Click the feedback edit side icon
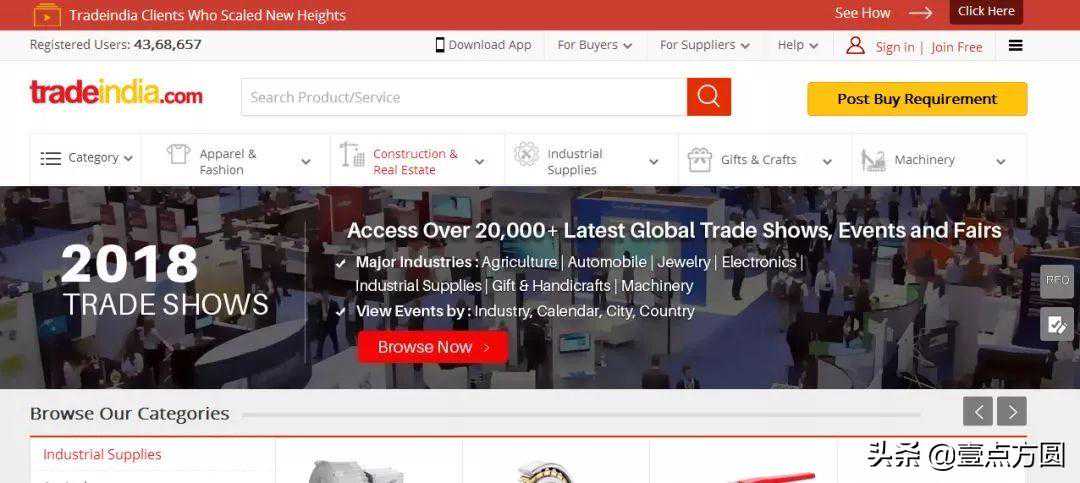1080x483 pixels. (1057, 324)
